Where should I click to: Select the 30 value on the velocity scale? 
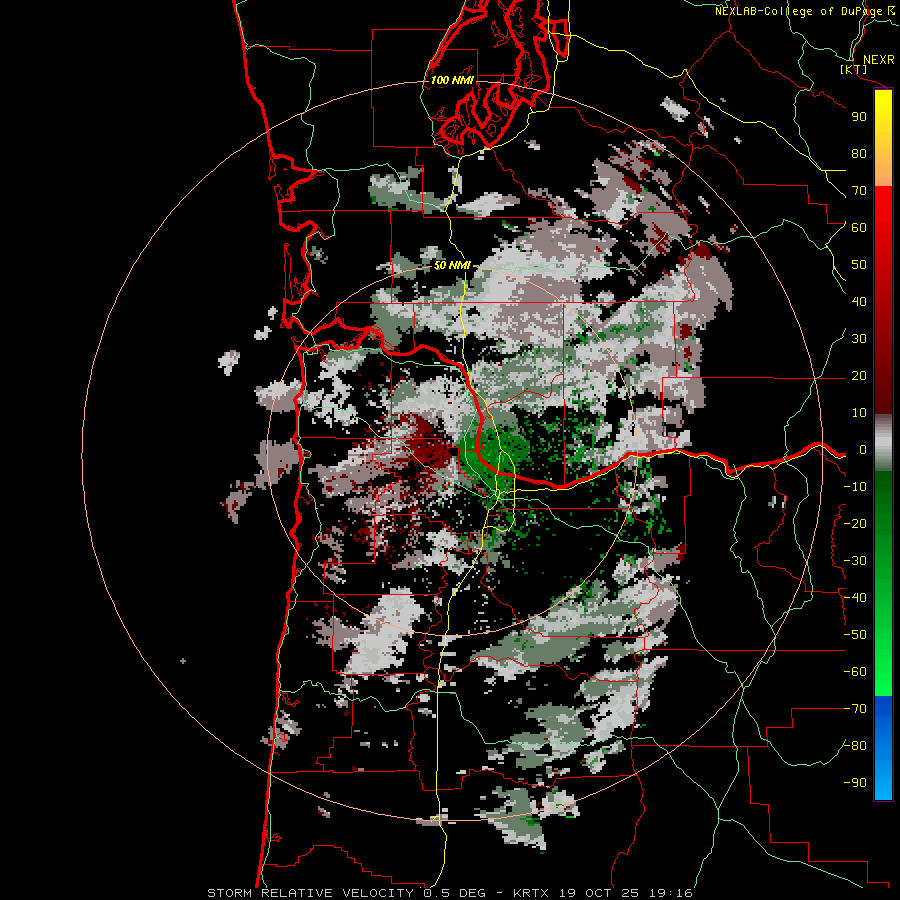pos(859,339)
